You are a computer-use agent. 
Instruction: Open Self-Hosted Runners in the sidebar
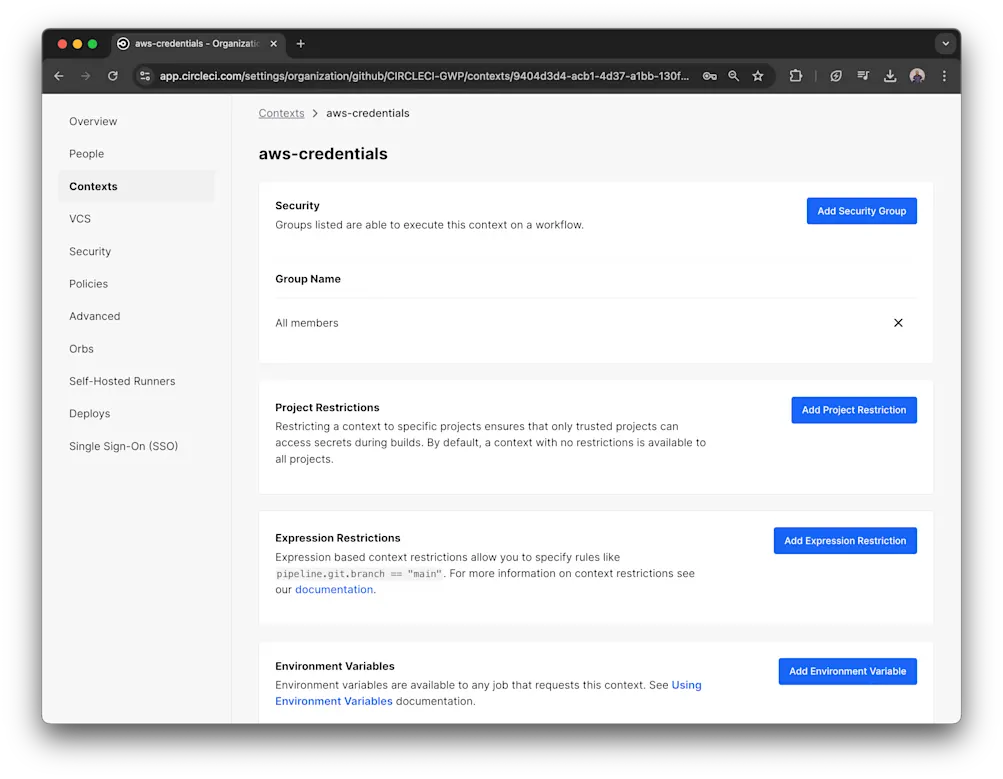(122, 381)
